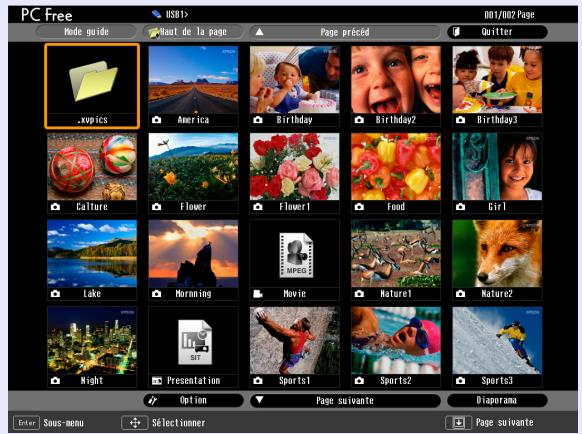Viewport: 582px width, 434px height.
Task: Open the .xvpics folder icon
Action: (x=93, y=81)
